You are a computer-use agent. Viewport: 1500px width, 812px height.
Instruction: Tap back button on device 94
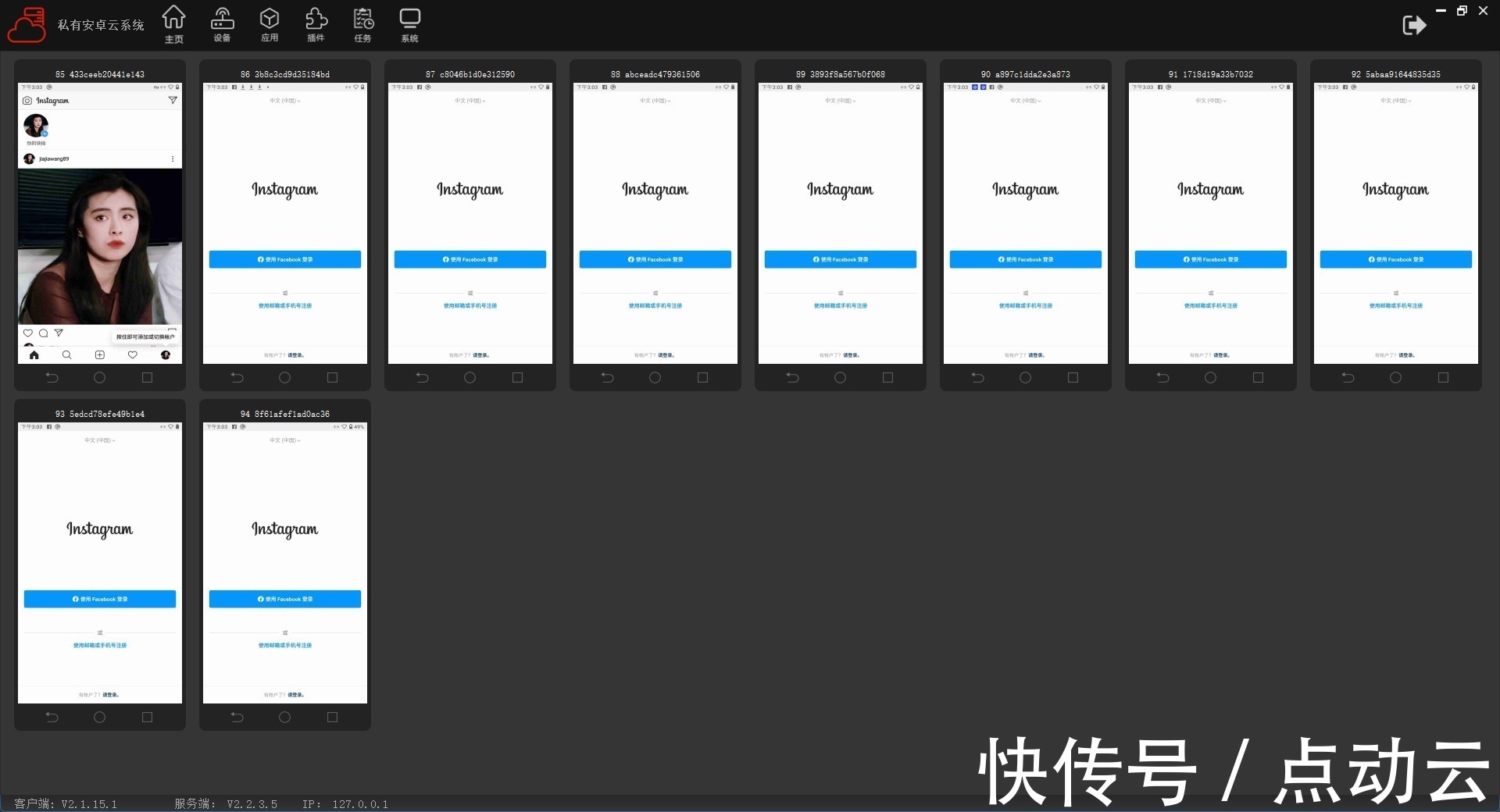click(237, 718)
